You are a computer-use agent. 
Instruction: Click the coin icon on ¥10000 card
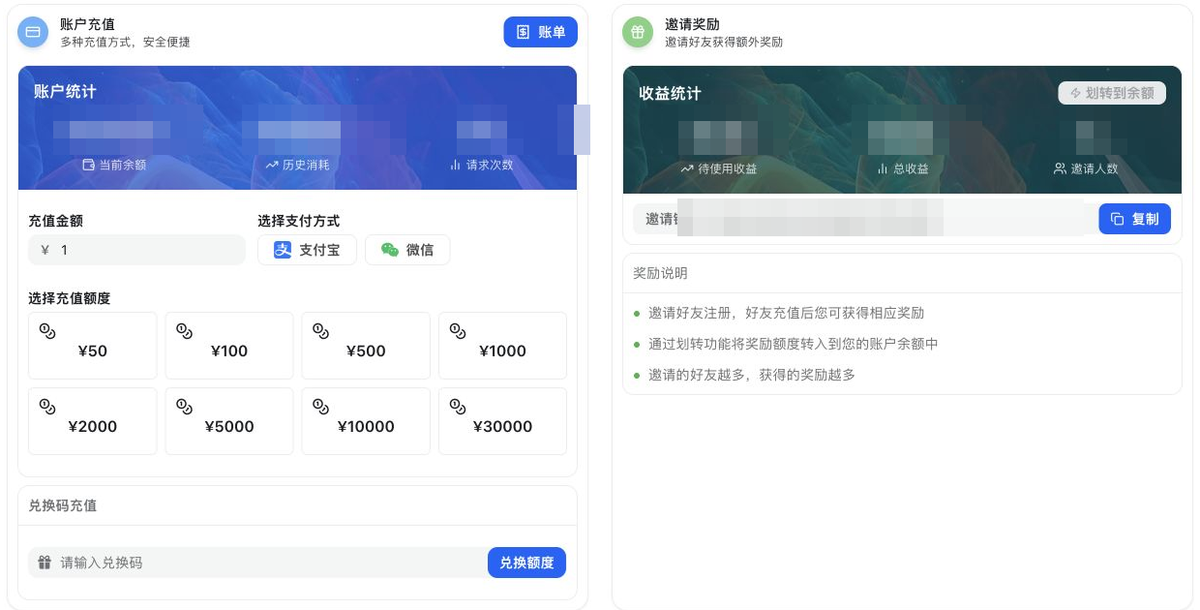click(321, 406)
